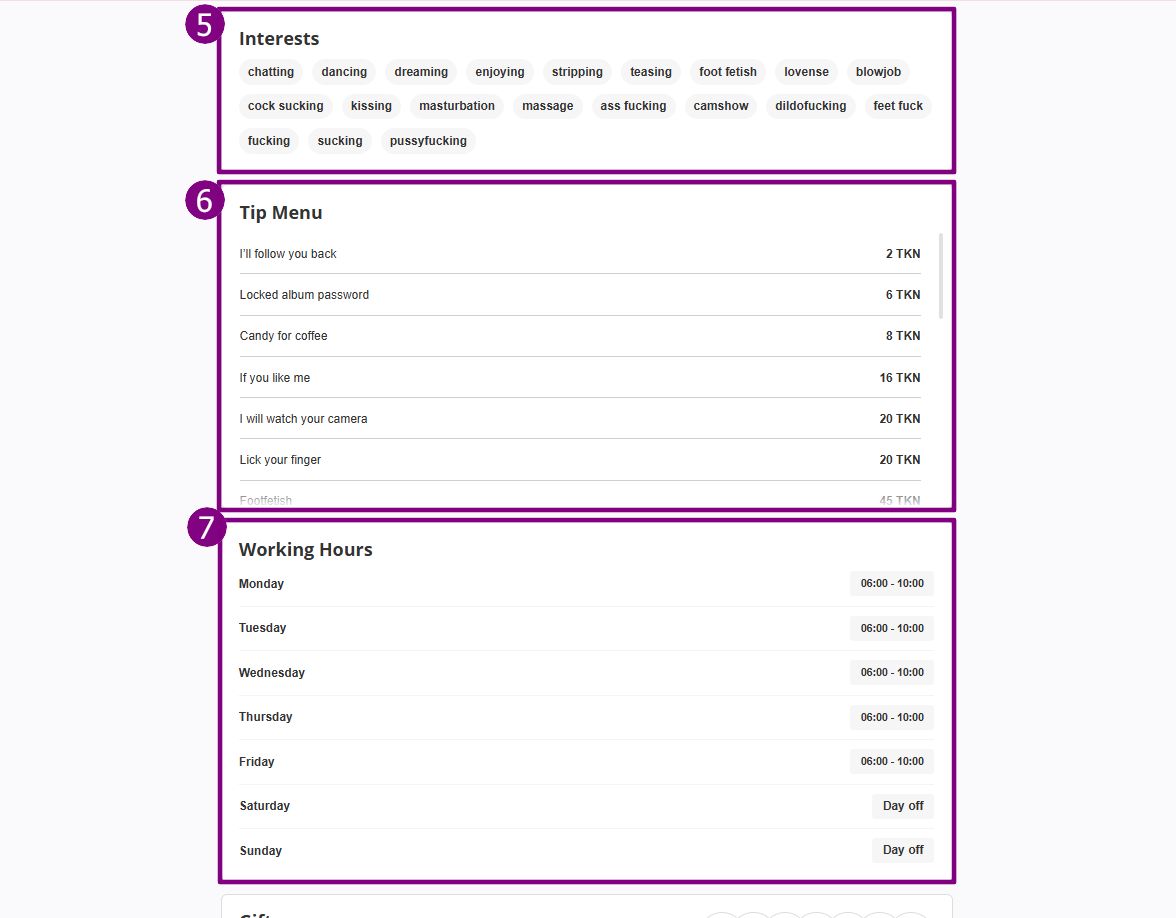The image size is (1176, 918).
Task: Click the purple number 6 marker
Action: coord(205,201)
